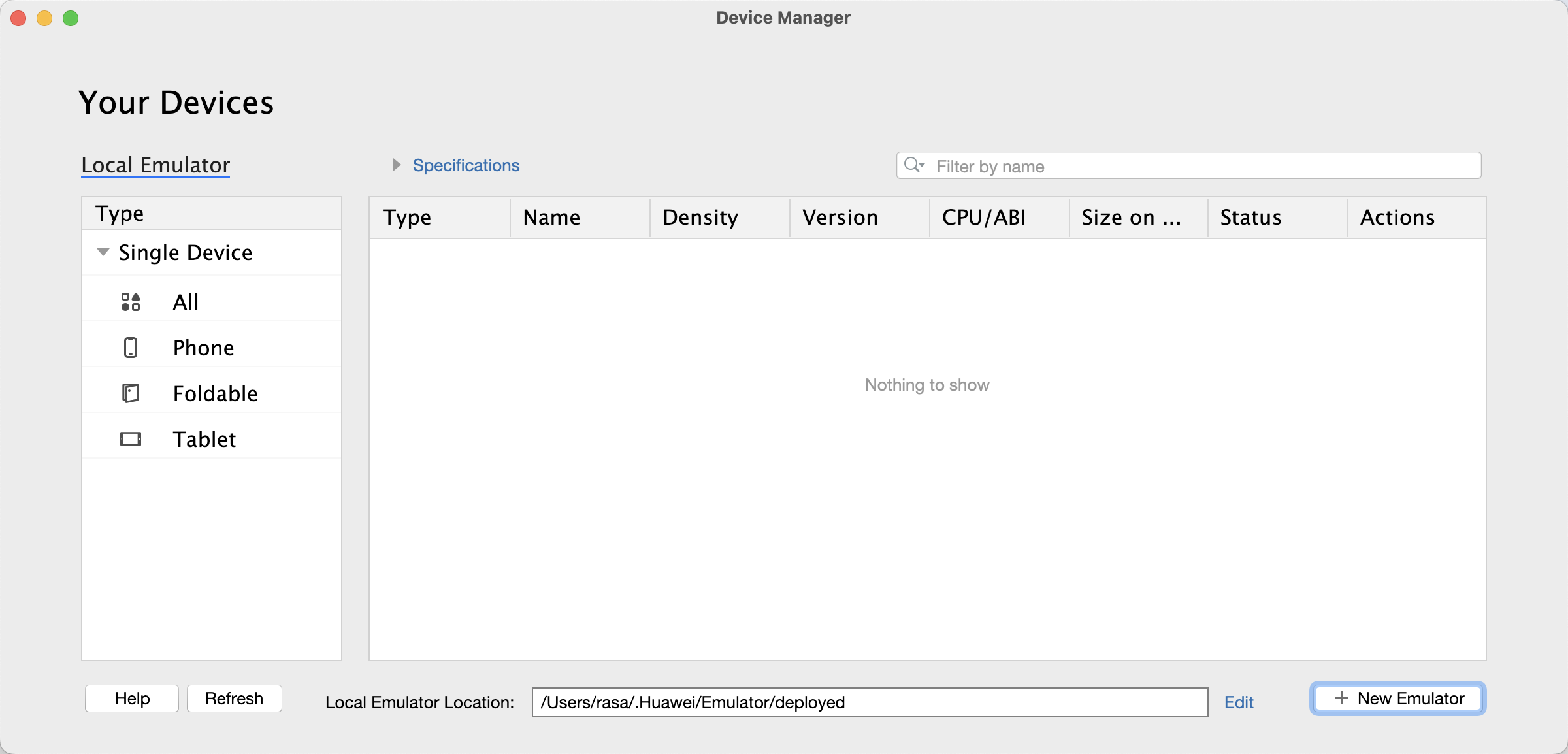
Task: Collapse the Single Device tree node
Action: (x=103, y=252)
